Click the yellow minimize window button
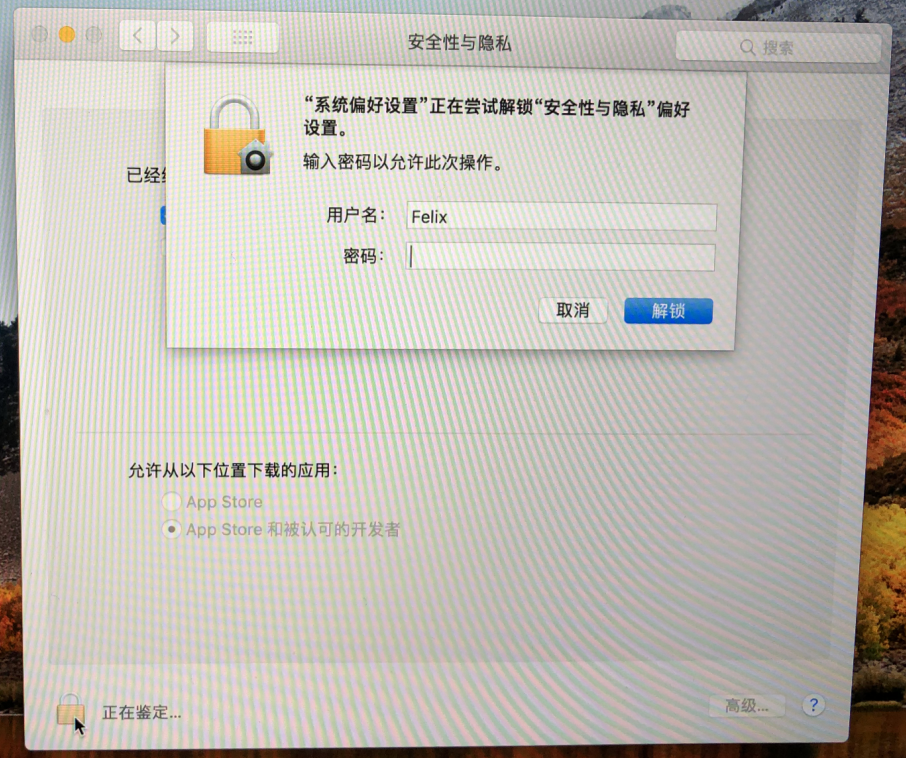Viewport: 906px width, 758px height. coord(67,35)
